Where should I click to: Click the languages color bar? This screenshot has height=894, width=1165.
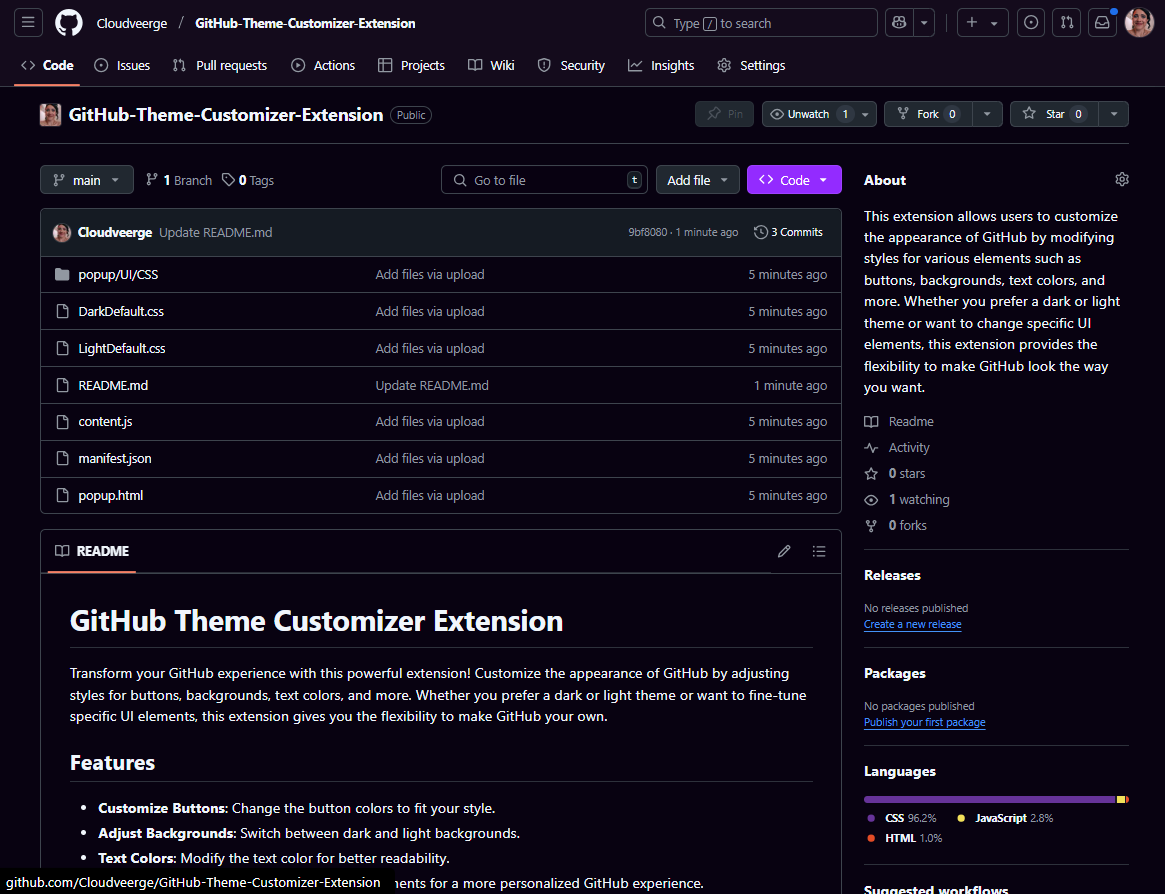tap(996, 800)
